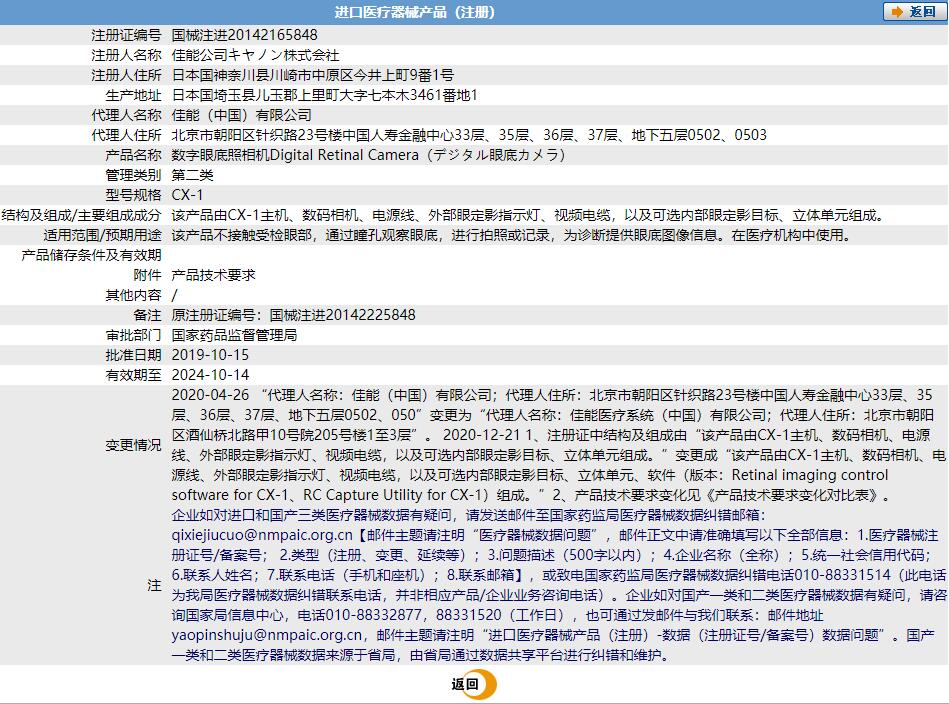Screen dimensions: 949x704
Task: Click registrant address 日本国神奈川县川崎市中原区
Action: [262, 75]
